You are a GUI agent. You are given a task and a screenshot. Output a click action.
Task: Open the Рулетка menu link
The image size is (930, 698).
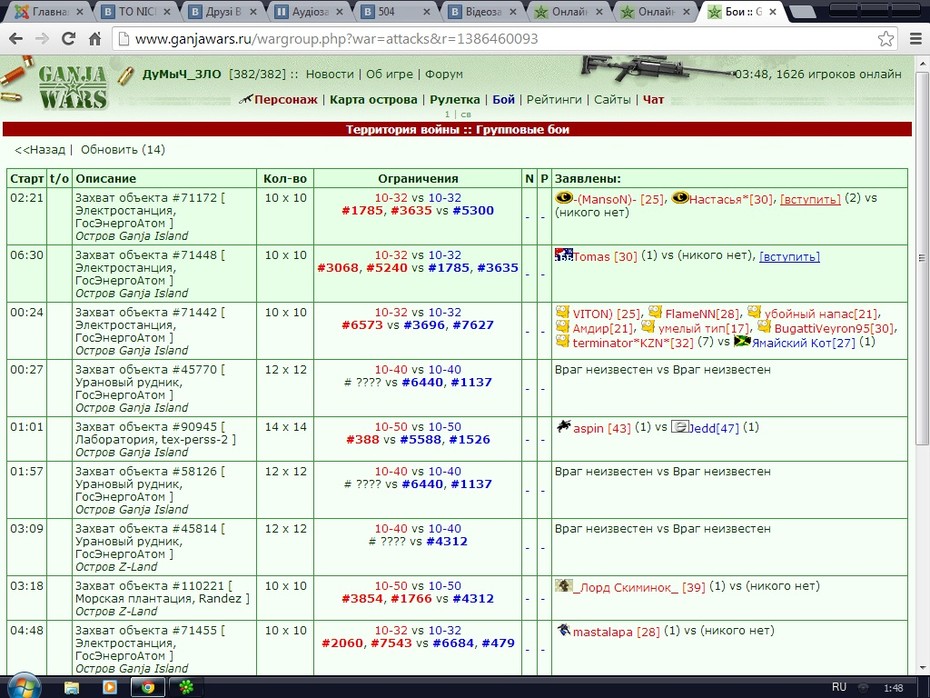pos(454,100)
